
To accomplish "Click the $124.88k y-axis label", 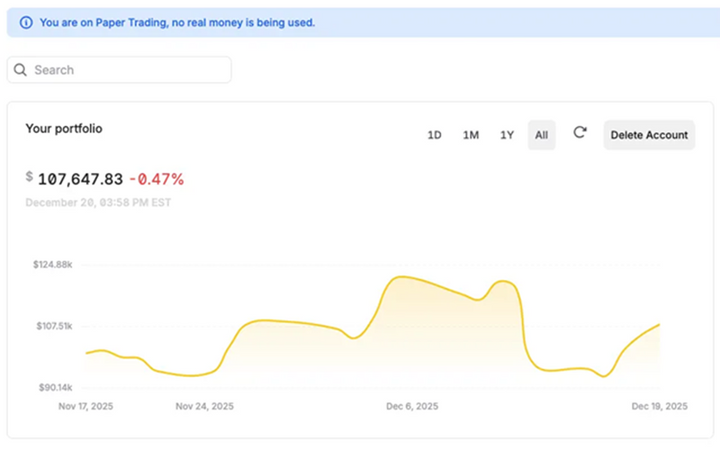I will click(53, 265).
